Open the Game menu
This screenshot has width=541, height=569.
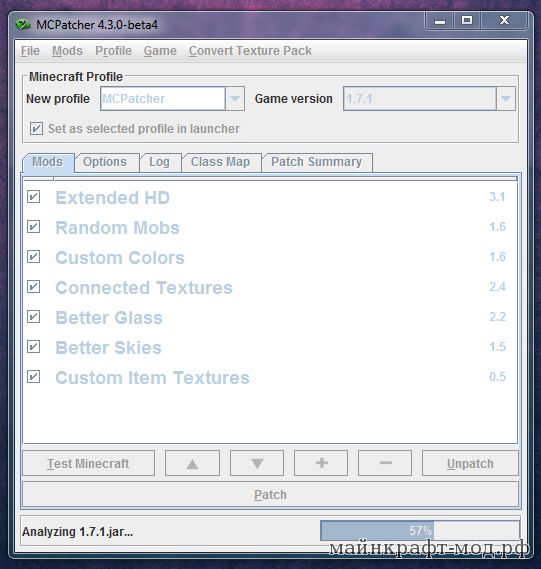point(160,51)
